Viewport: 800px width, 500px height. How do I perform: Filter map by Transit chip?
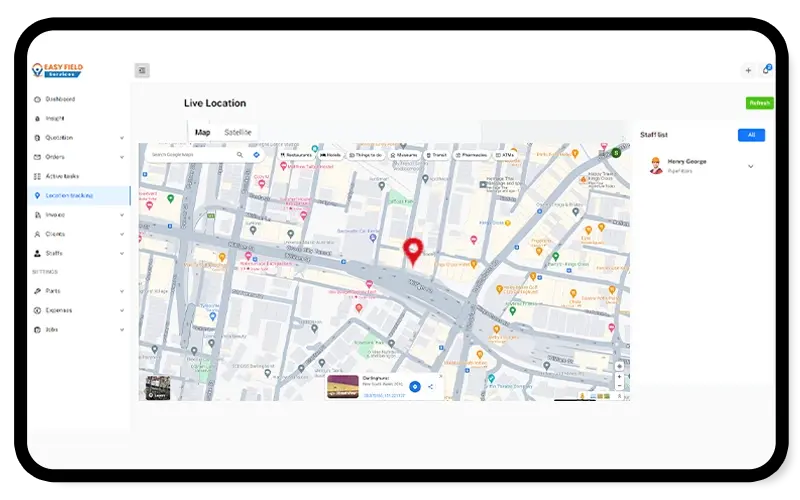point(437,155)
